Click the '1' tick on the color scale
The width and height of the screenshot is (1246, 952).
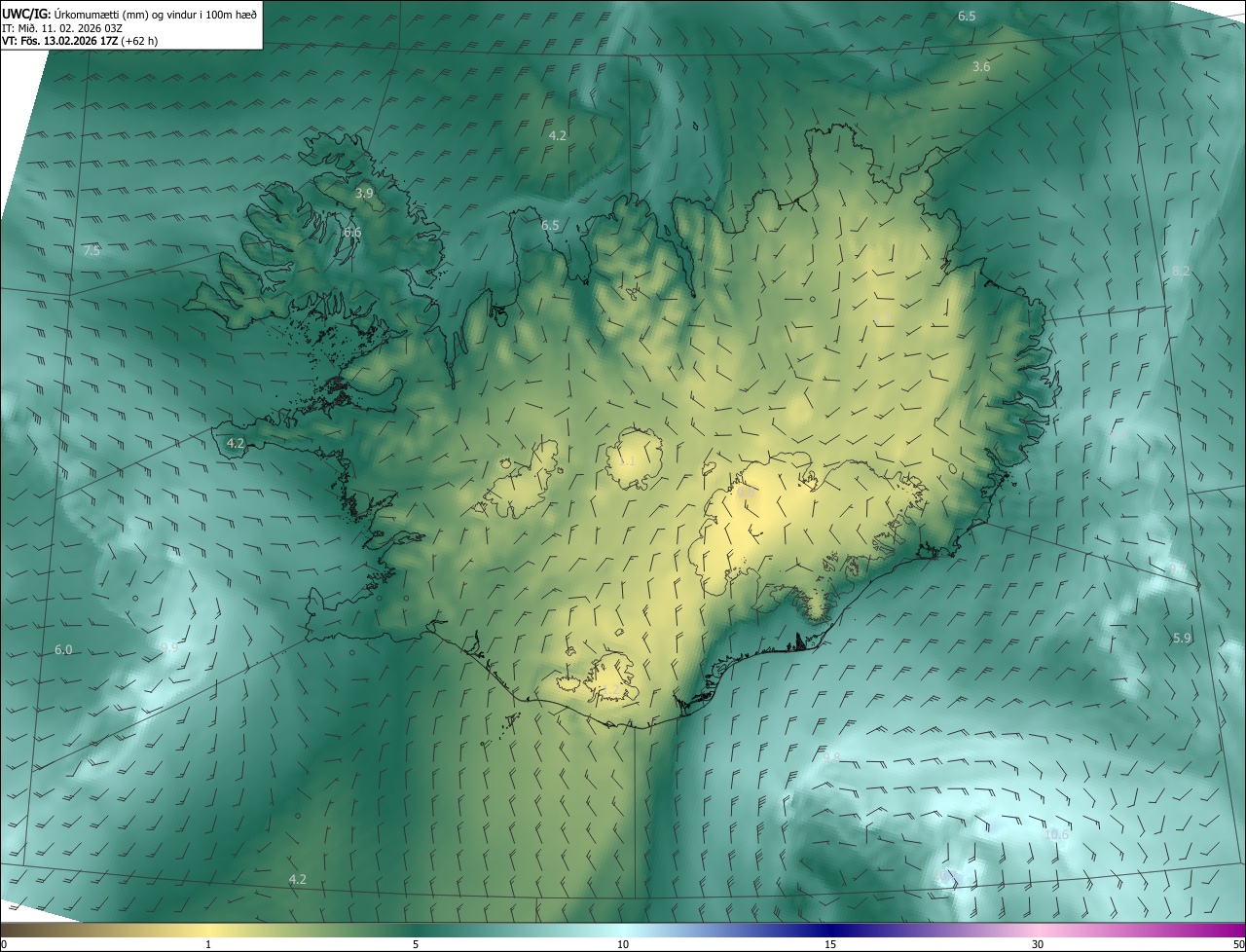[x=208, y=944]
